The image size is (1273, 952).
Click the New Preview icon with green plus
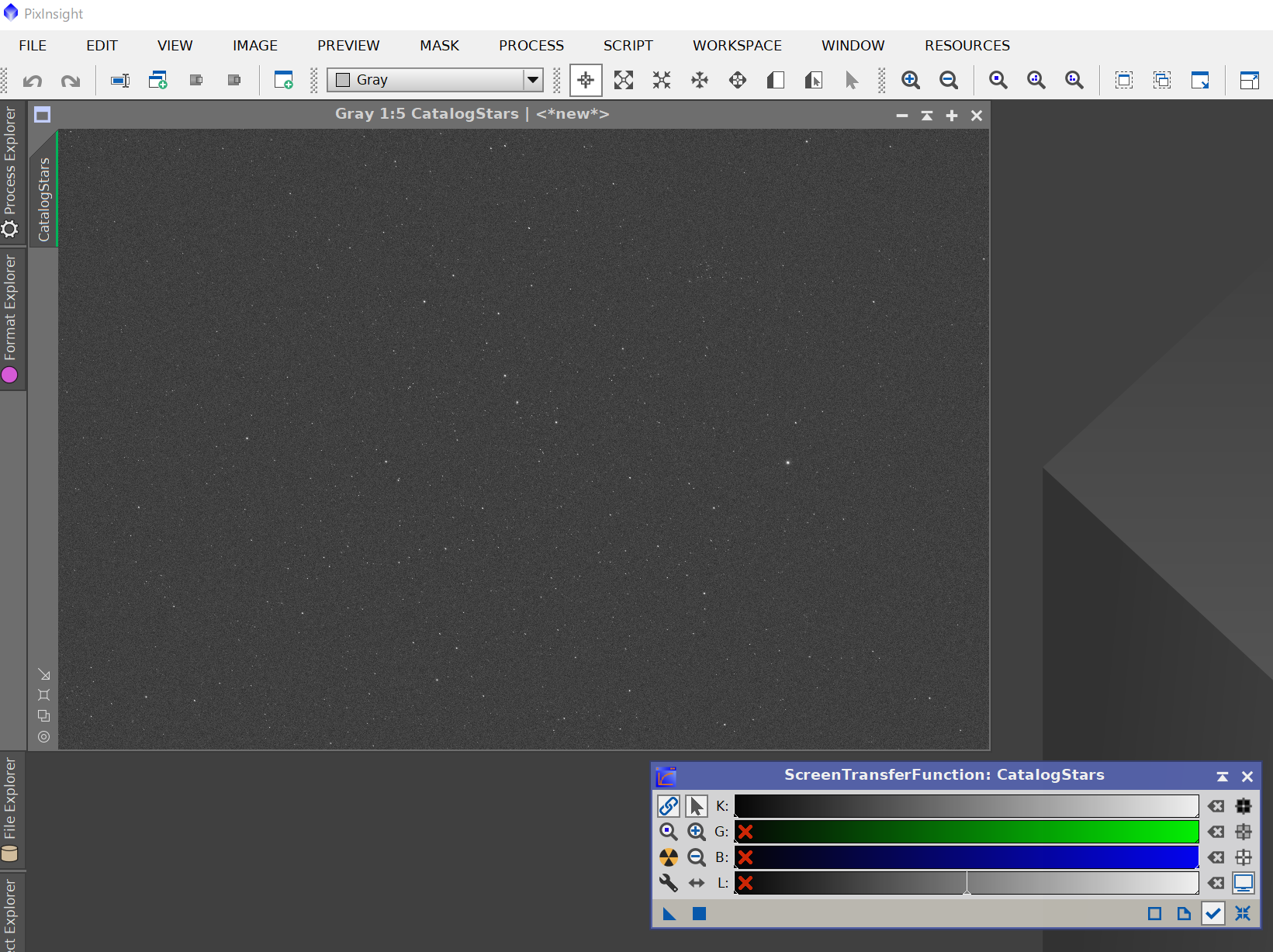coord(284,80)
